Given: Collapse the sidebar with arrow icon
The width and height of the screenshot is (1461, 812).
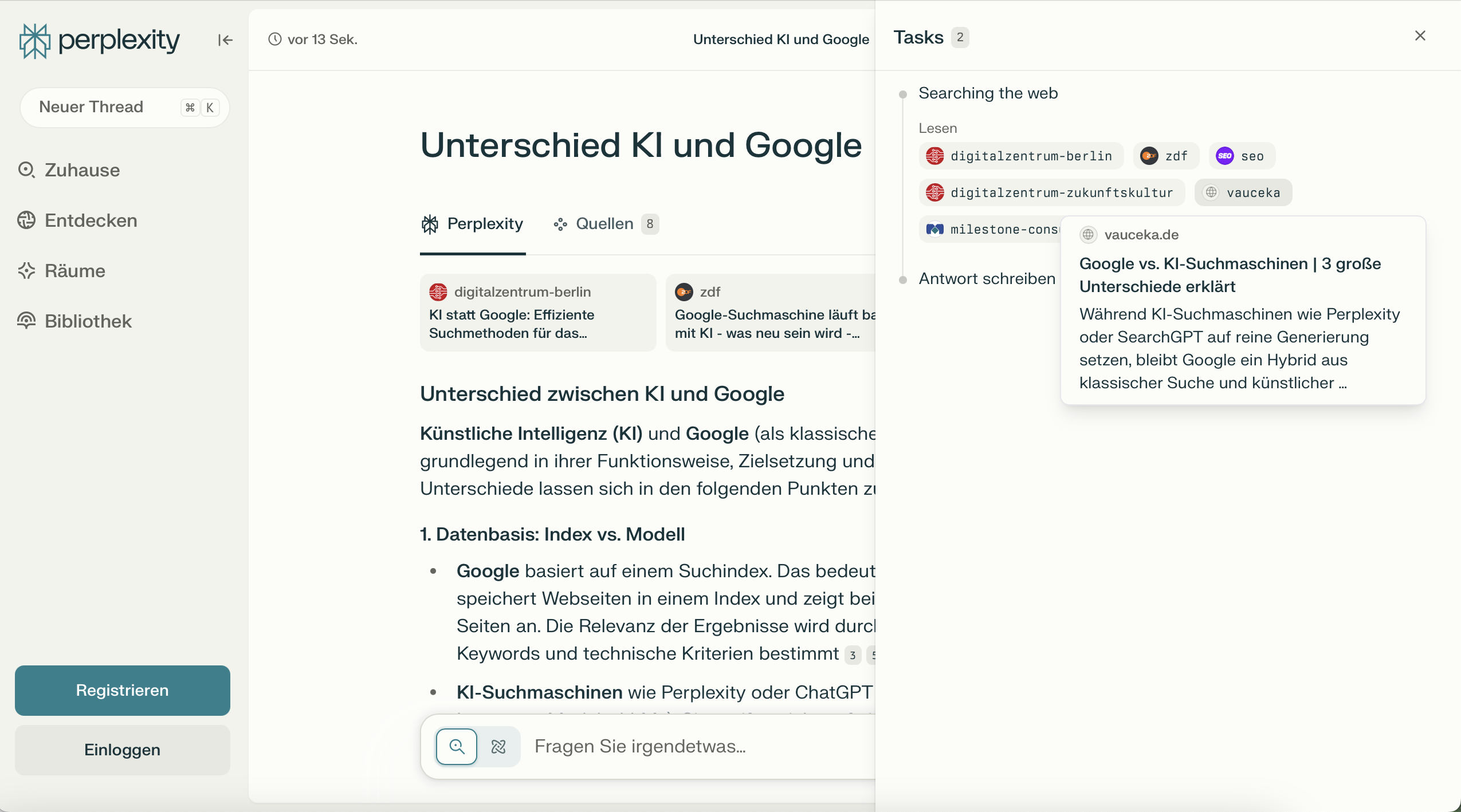Looking at the screenshot, I should [x=225, y=40].
